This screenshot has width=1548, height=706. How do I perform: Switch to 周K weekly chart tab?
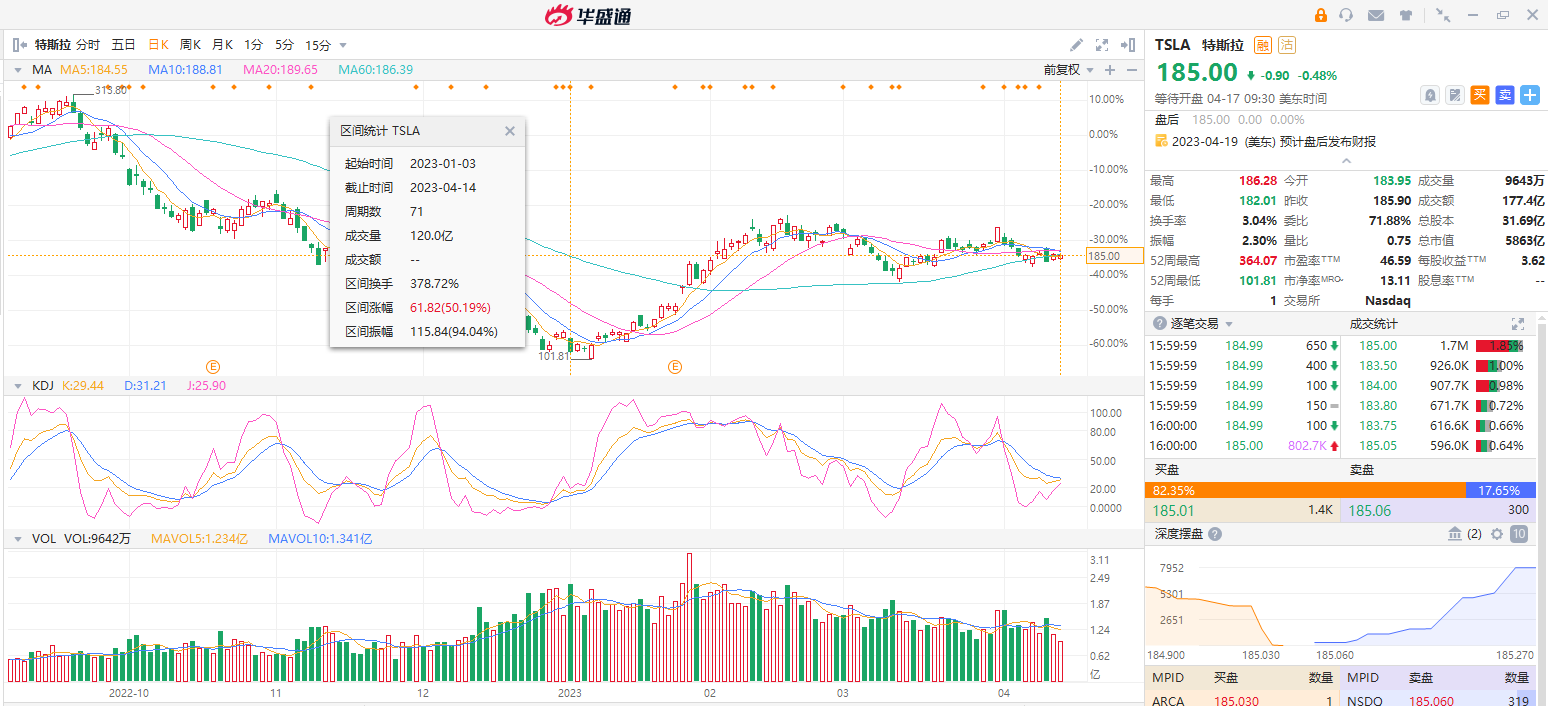pyautogui.click(x=190, y=45)
